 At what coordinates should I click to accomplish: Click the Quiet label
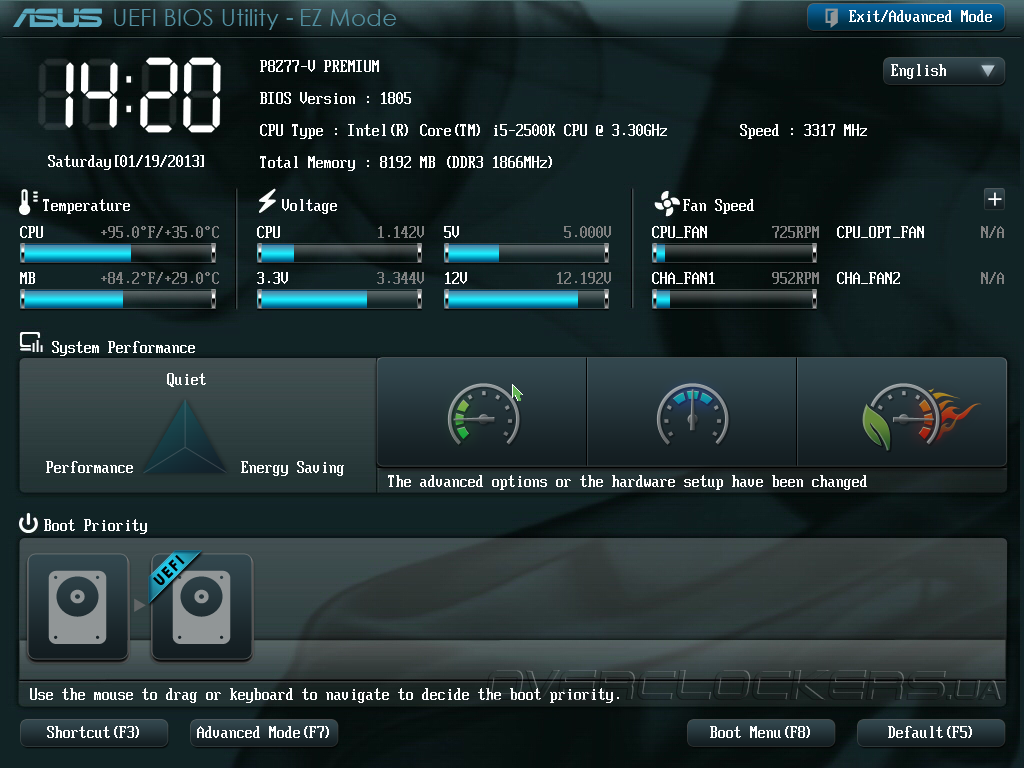coord(186,379)
